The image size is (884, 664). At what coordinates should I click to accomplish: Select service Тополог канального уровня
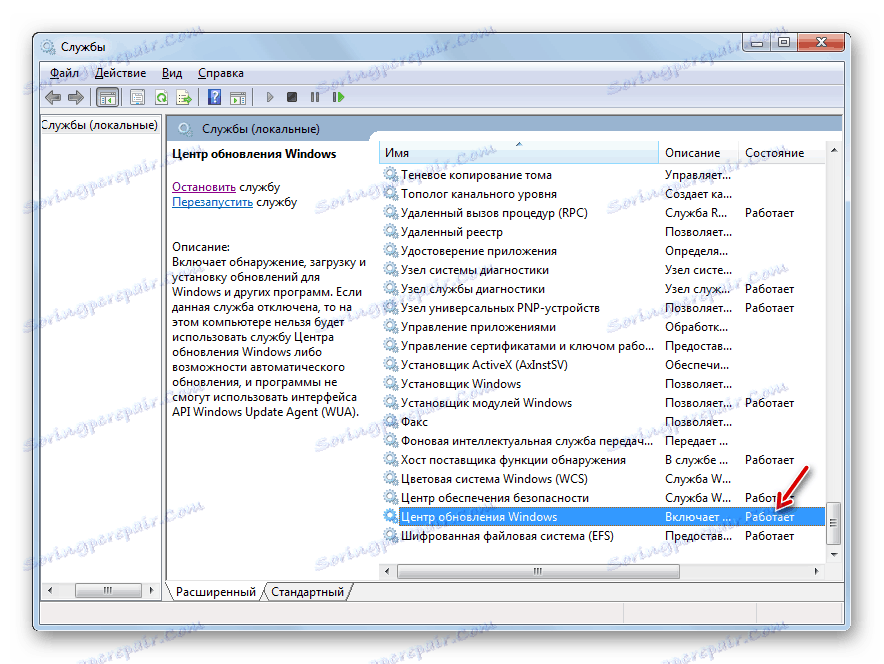(603, 194)
